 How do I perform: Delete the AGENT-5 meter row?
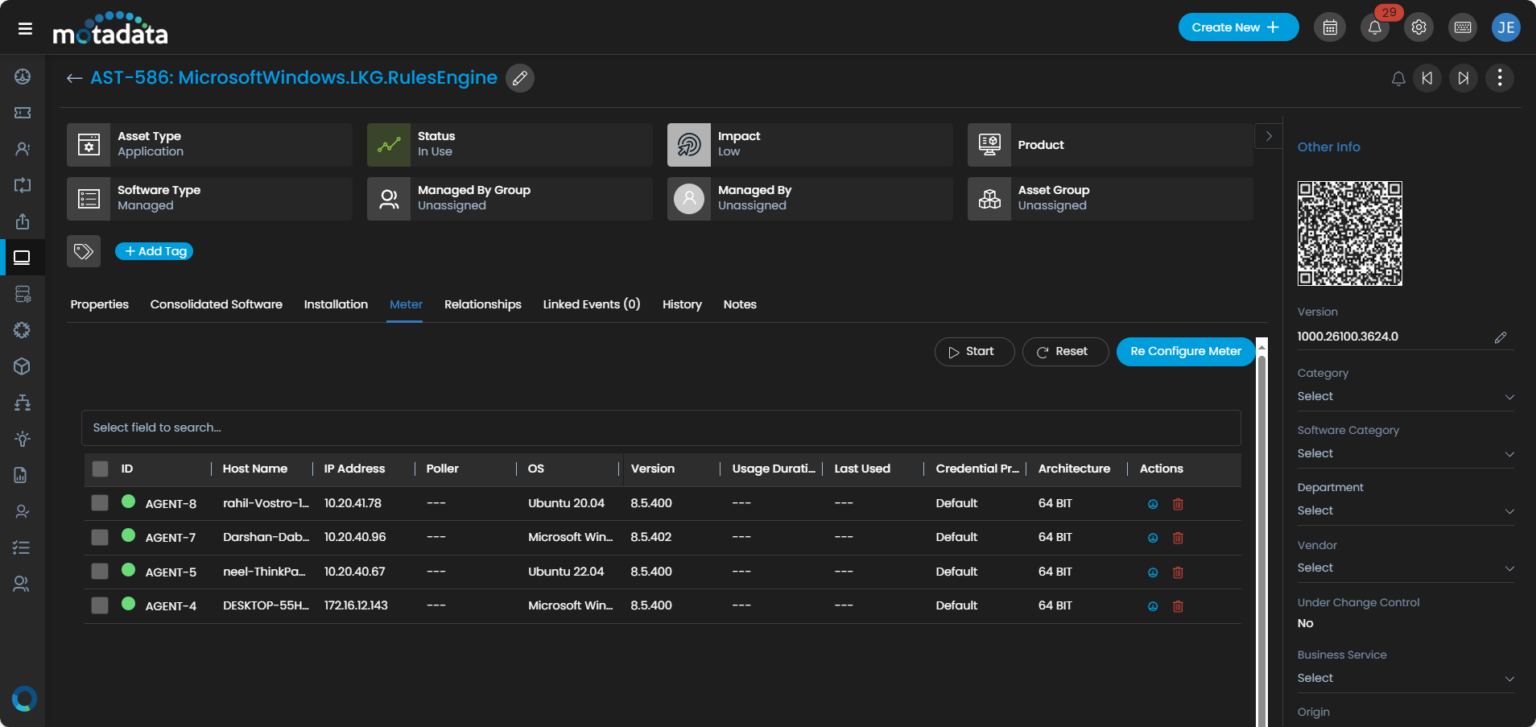click(x=1178, y=572)
